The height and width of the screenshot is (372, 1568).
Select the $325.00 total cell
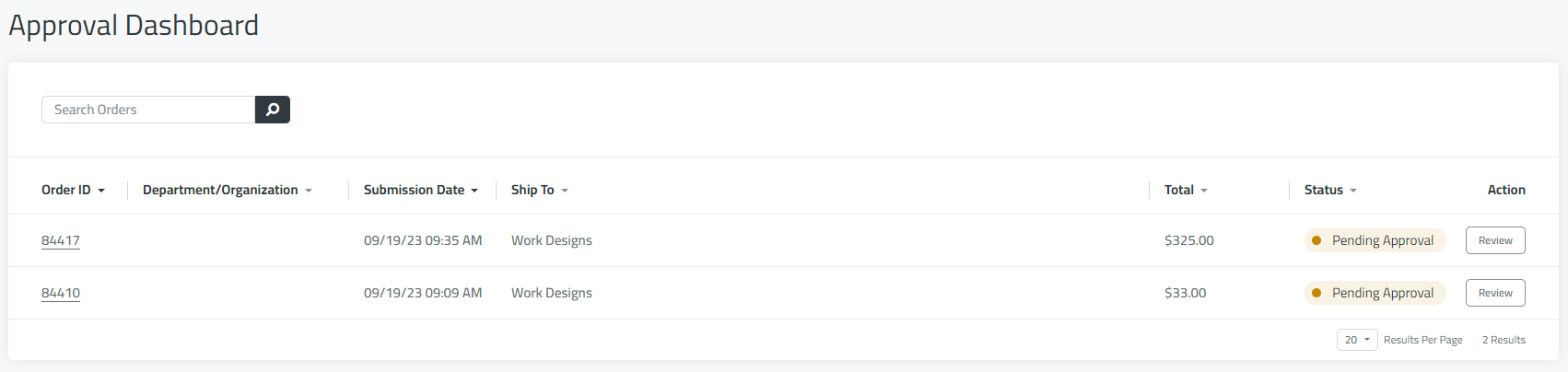pyautogui.click(x=1189, y=240)
